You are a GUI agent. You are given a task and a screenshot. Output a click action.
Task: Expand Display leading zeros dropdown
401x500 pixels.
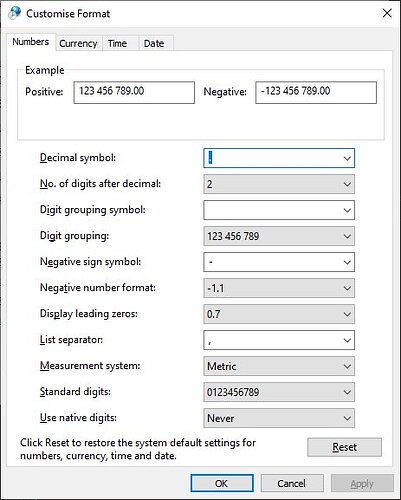tap(279, 314)
